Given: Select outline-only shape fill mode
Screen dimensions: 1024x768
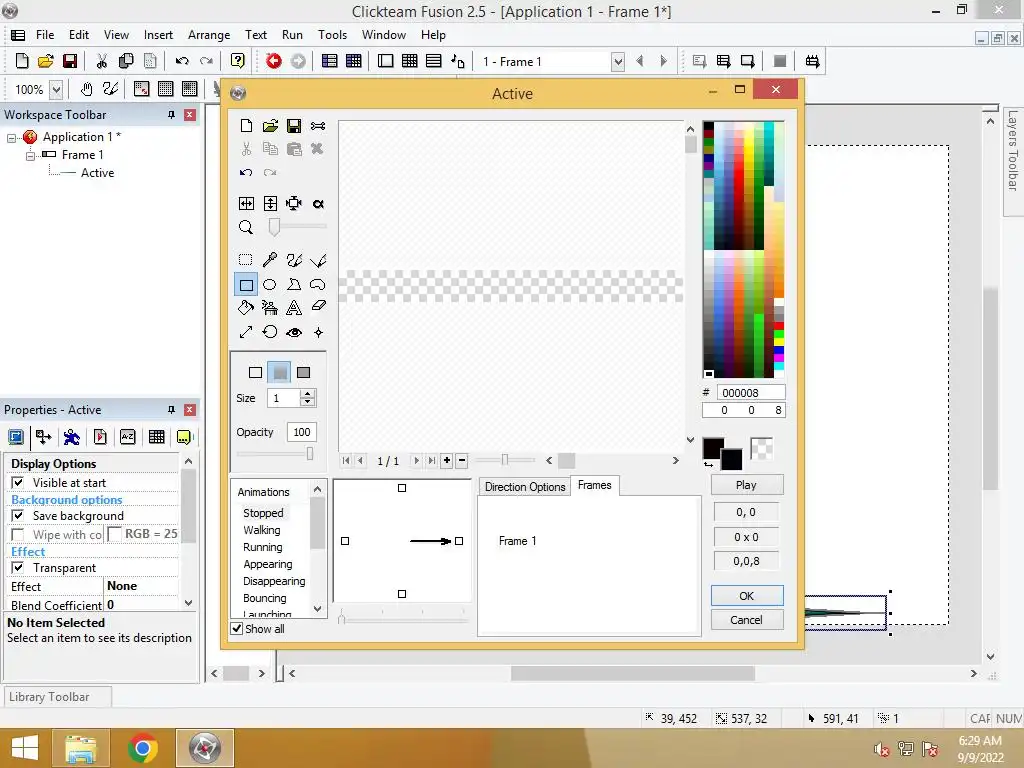Looking at the screenshot, I should [x=255, y=372].
